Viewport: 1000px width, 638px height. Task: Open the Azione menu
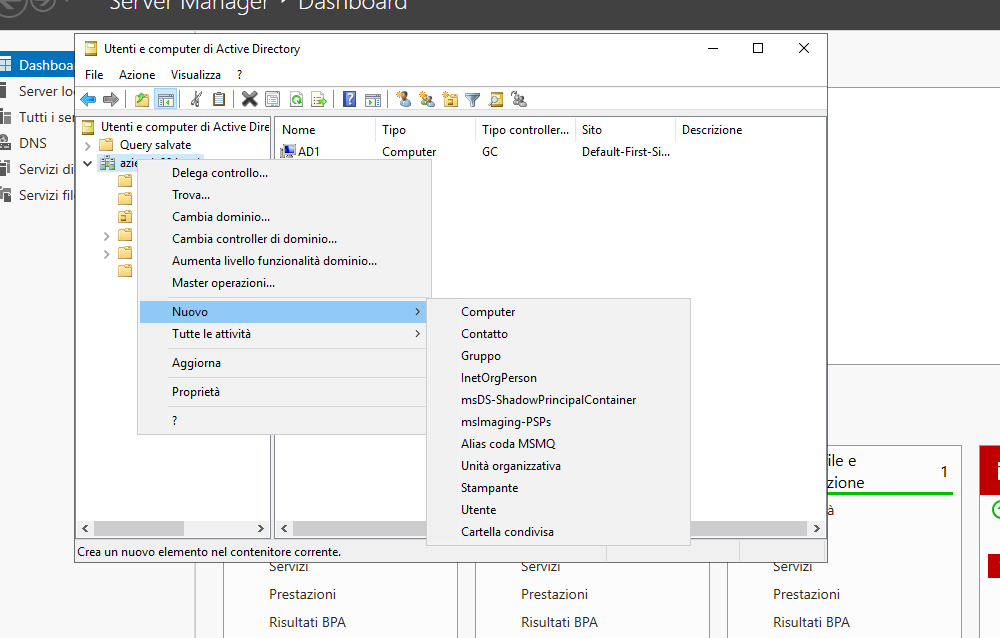136,75
